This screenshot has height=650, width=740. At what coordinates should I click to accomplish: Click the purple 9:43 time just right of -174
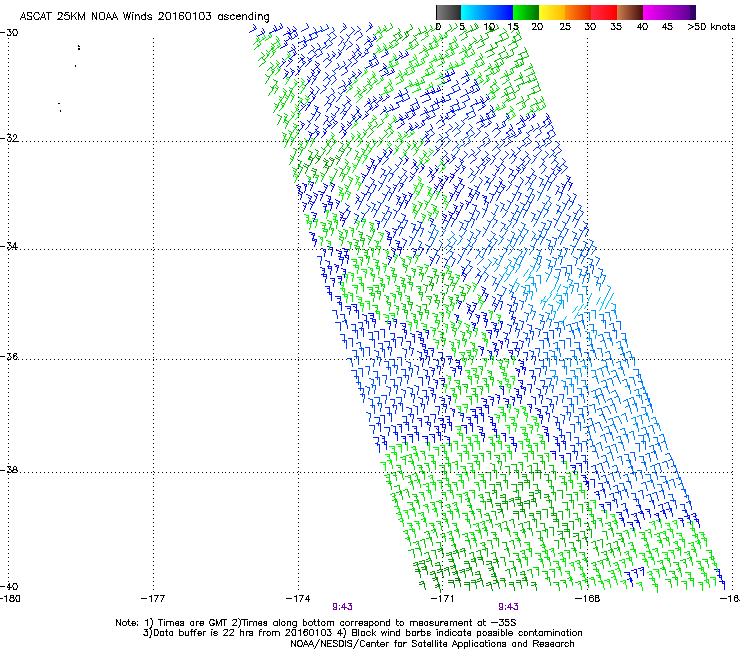tap(343, 607)
